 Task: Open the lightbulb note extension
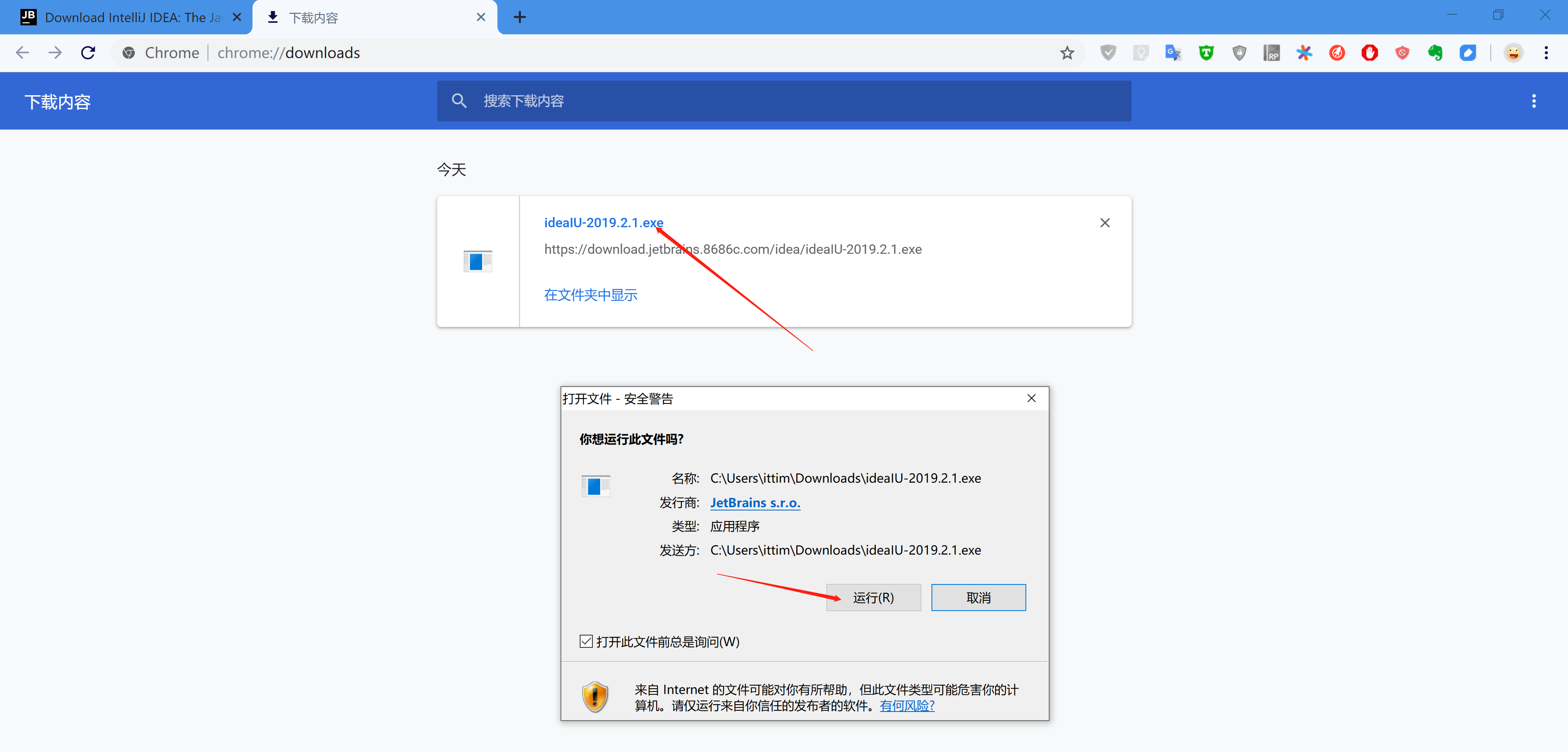coord(1141,53)
